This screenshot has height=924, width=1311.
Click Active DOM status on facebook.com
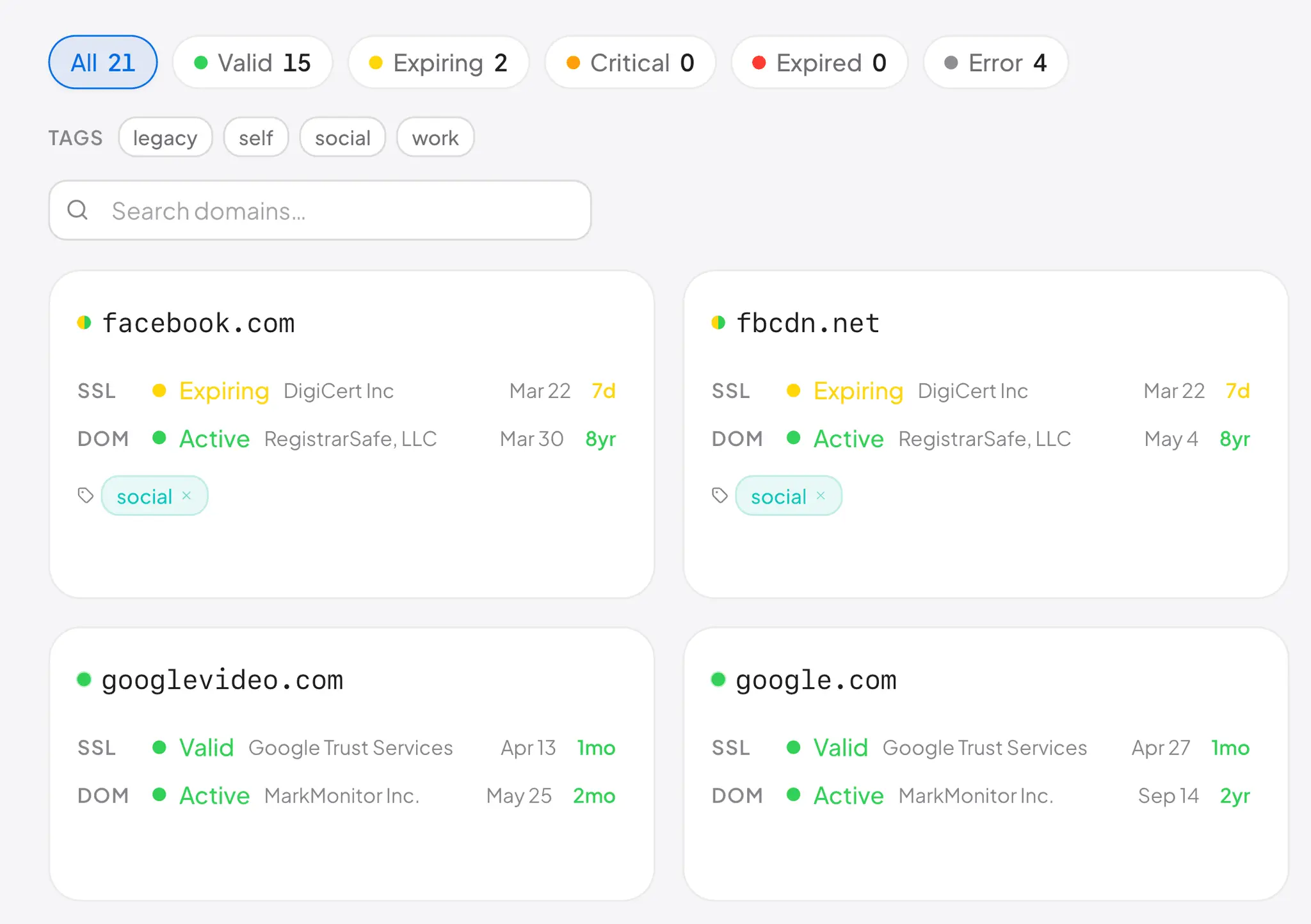click(x=214, y=438)
